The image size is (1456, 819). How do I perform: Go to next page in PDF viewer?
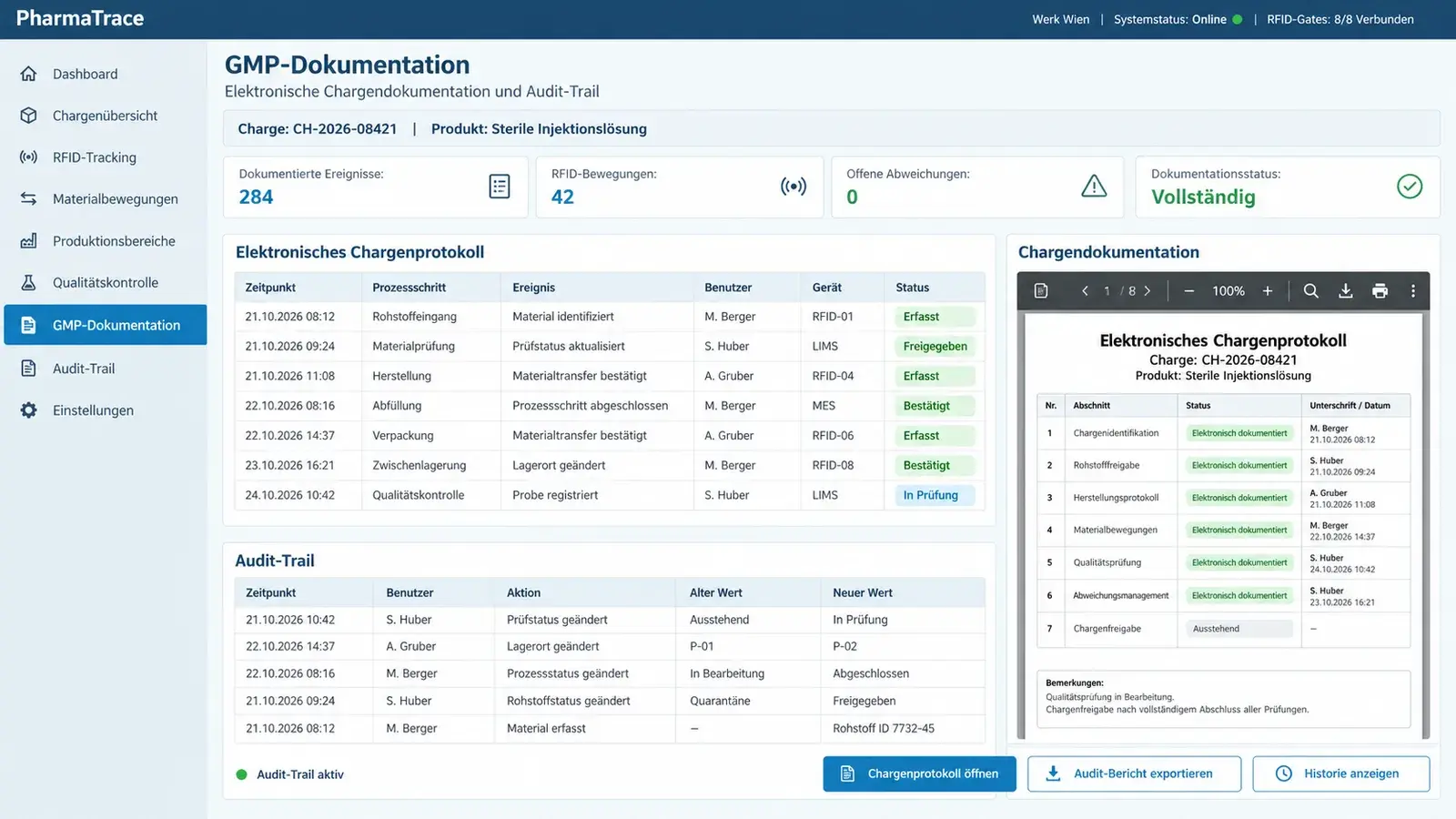tap(1148, 291)
